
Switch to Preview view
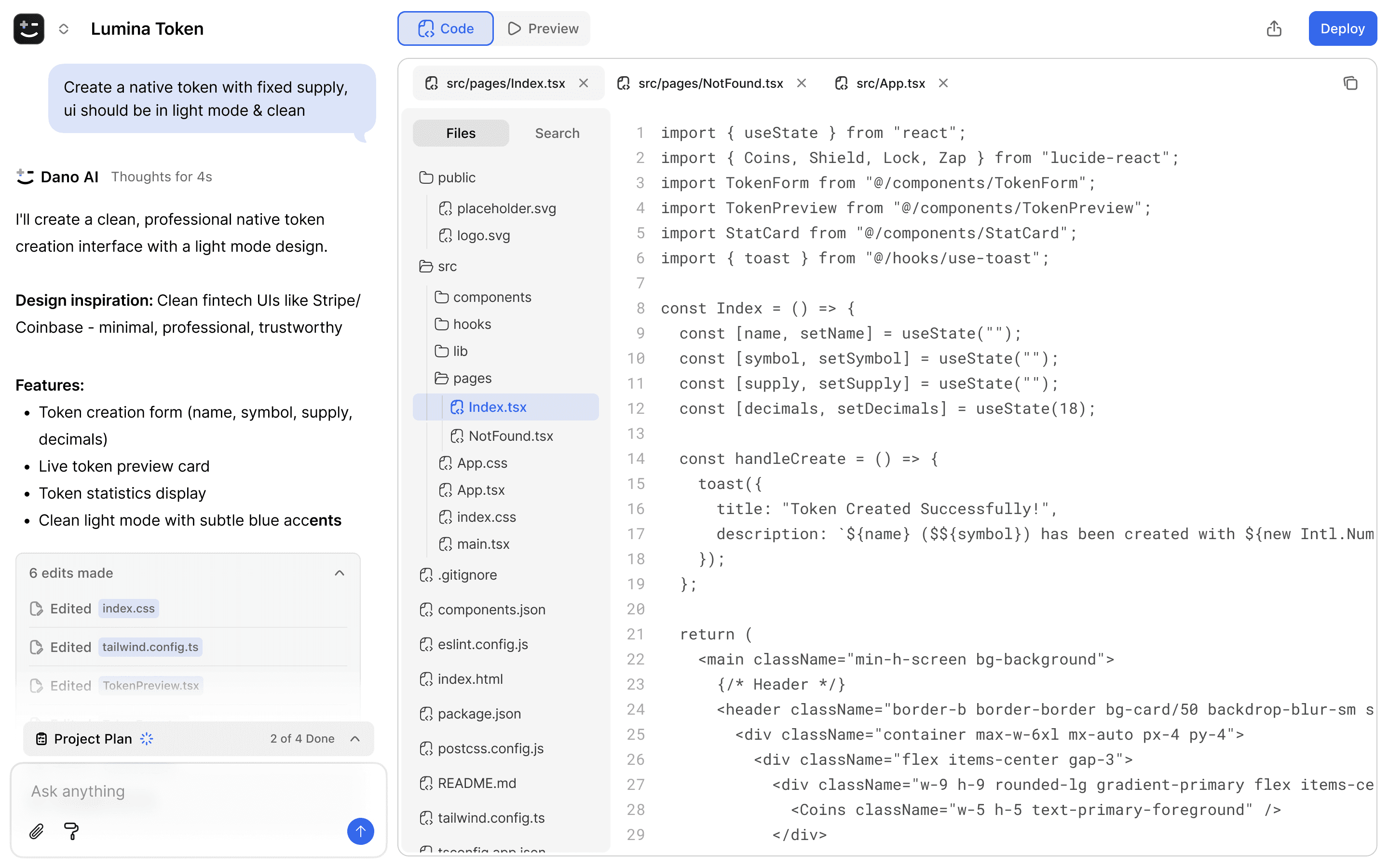coord(543,29)
